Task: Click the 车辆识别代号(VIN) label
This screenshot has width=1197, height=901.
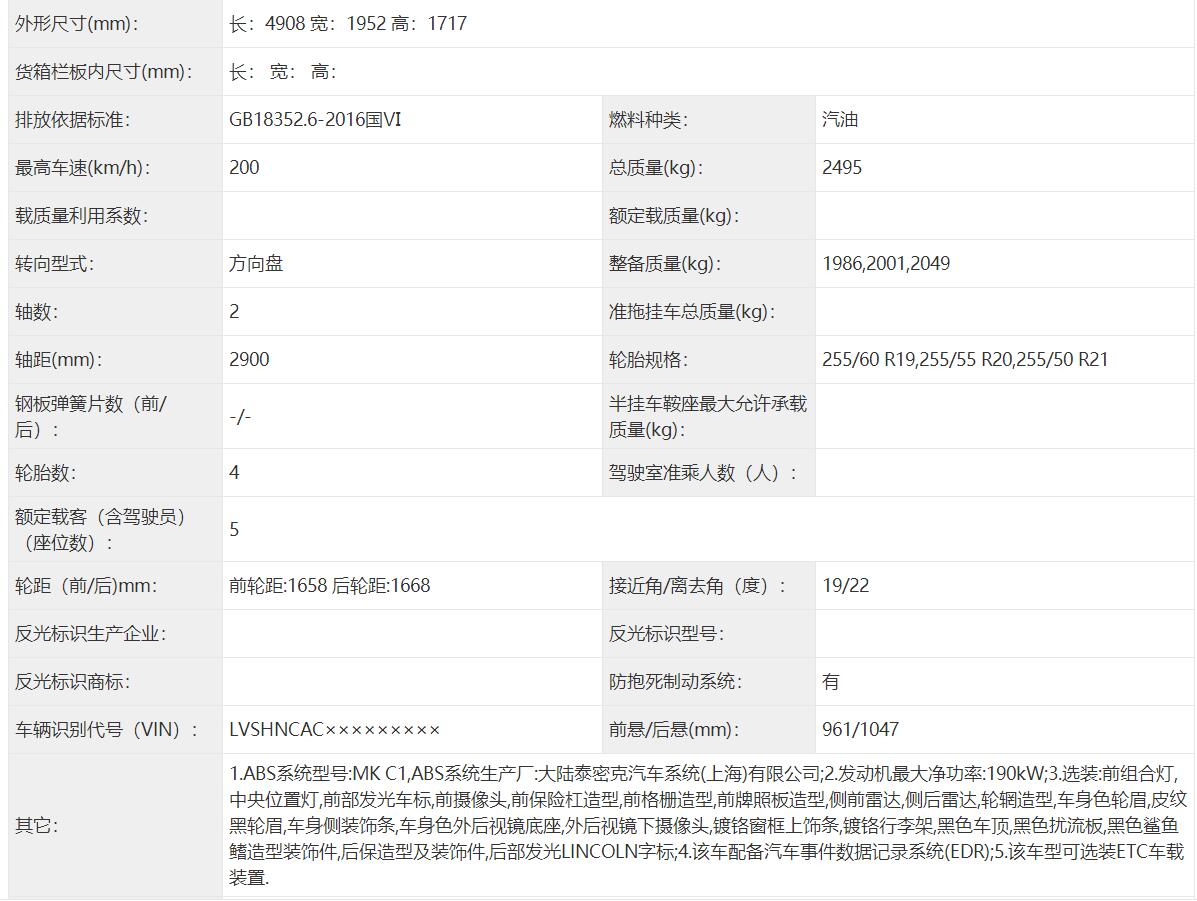Action: click(106, 731)
